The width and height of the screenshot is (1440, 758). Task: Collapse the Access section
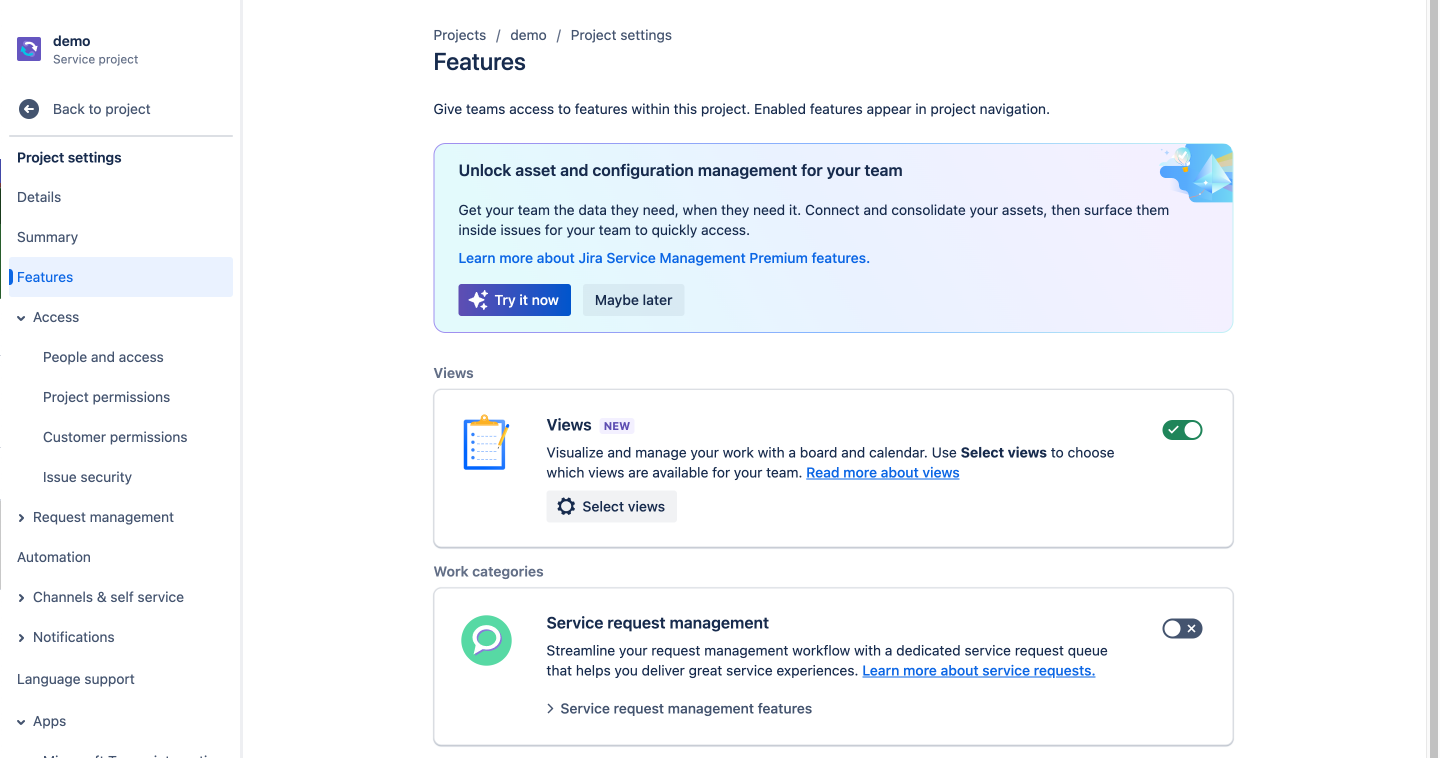pos(21,318)
